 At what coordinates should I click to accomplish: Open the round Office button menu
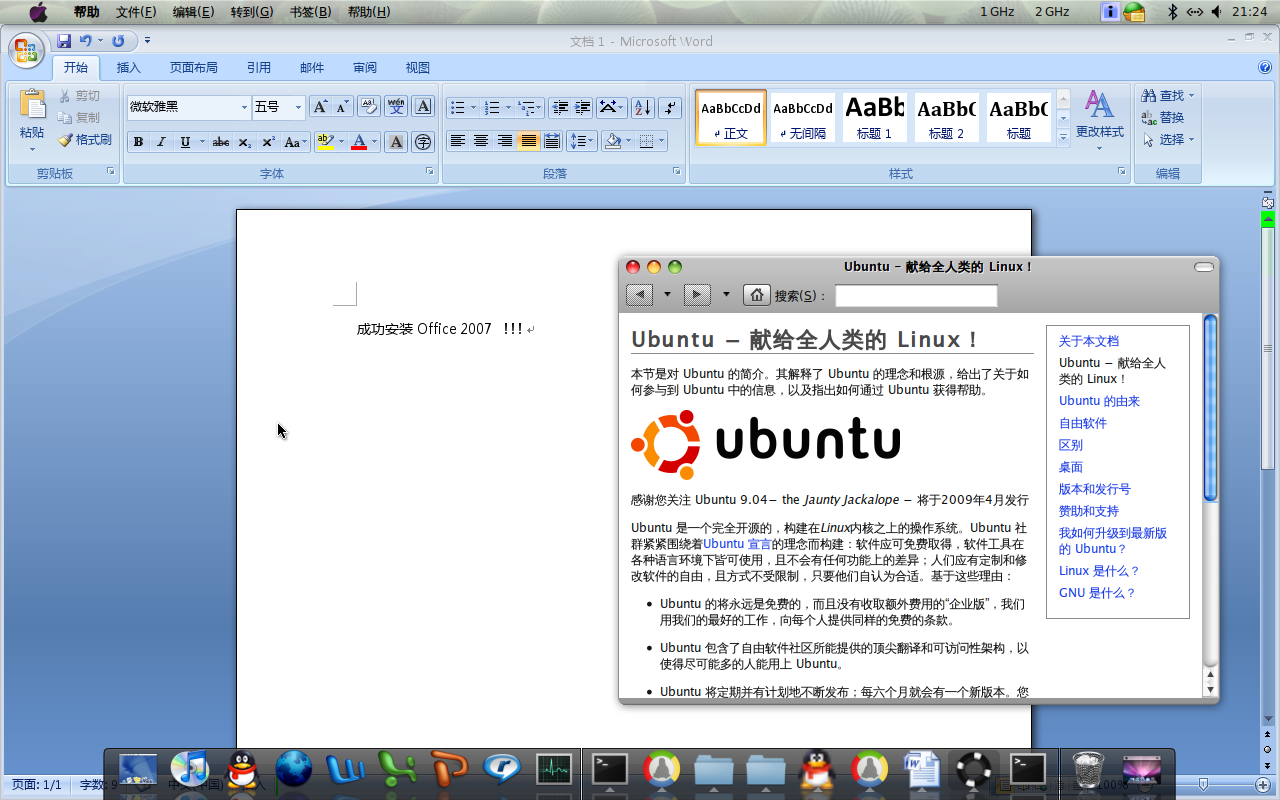coord(26,50)
